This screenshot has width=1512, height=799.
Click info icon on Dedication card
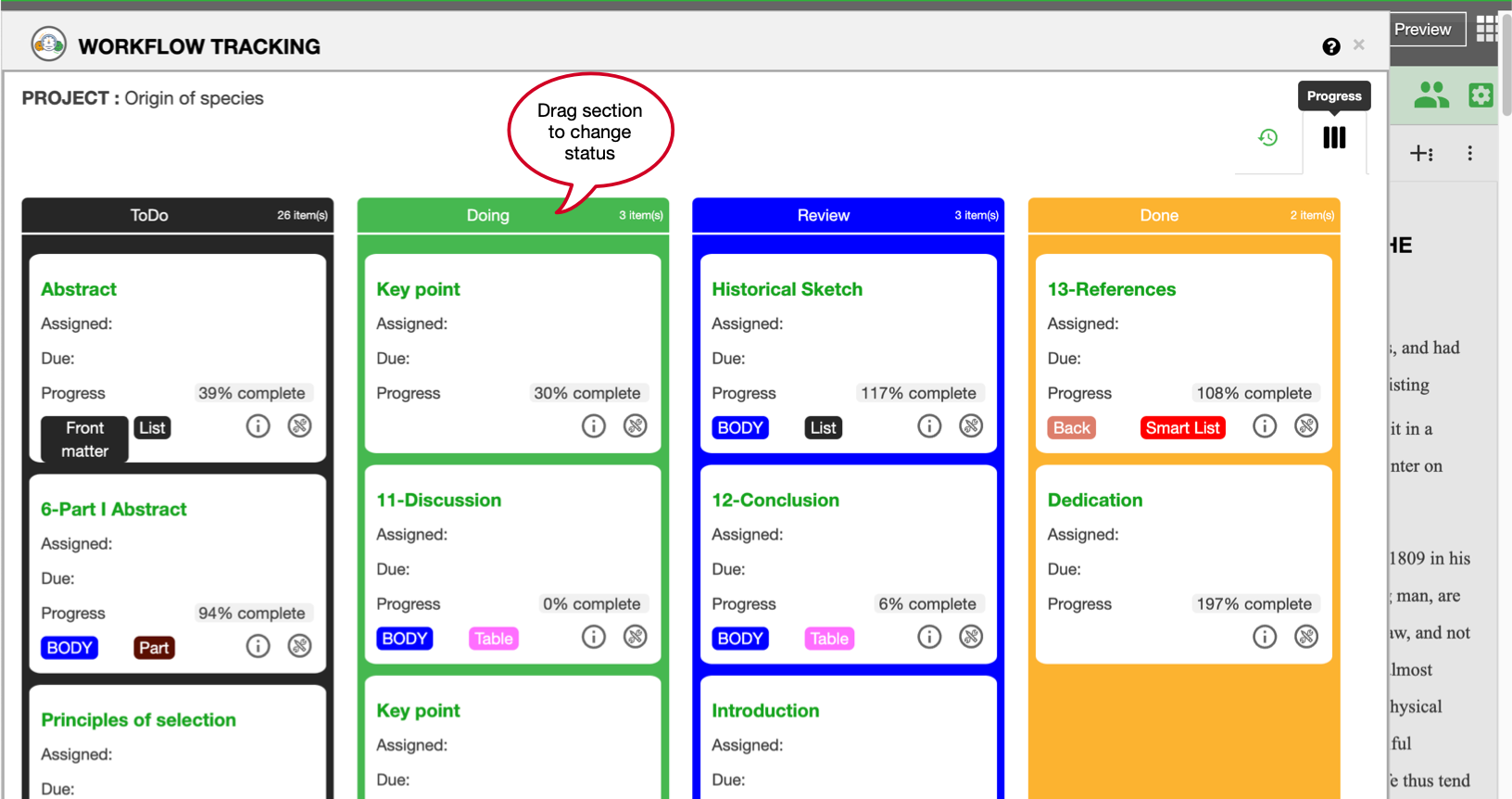pos(1265,637)
